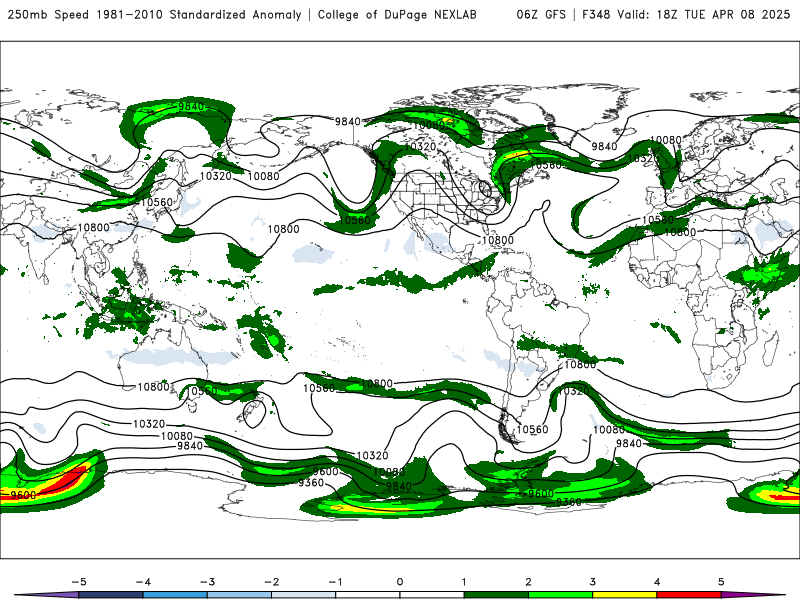
Task: Click the '2' label on the color scale
Action: click(528, 582)
